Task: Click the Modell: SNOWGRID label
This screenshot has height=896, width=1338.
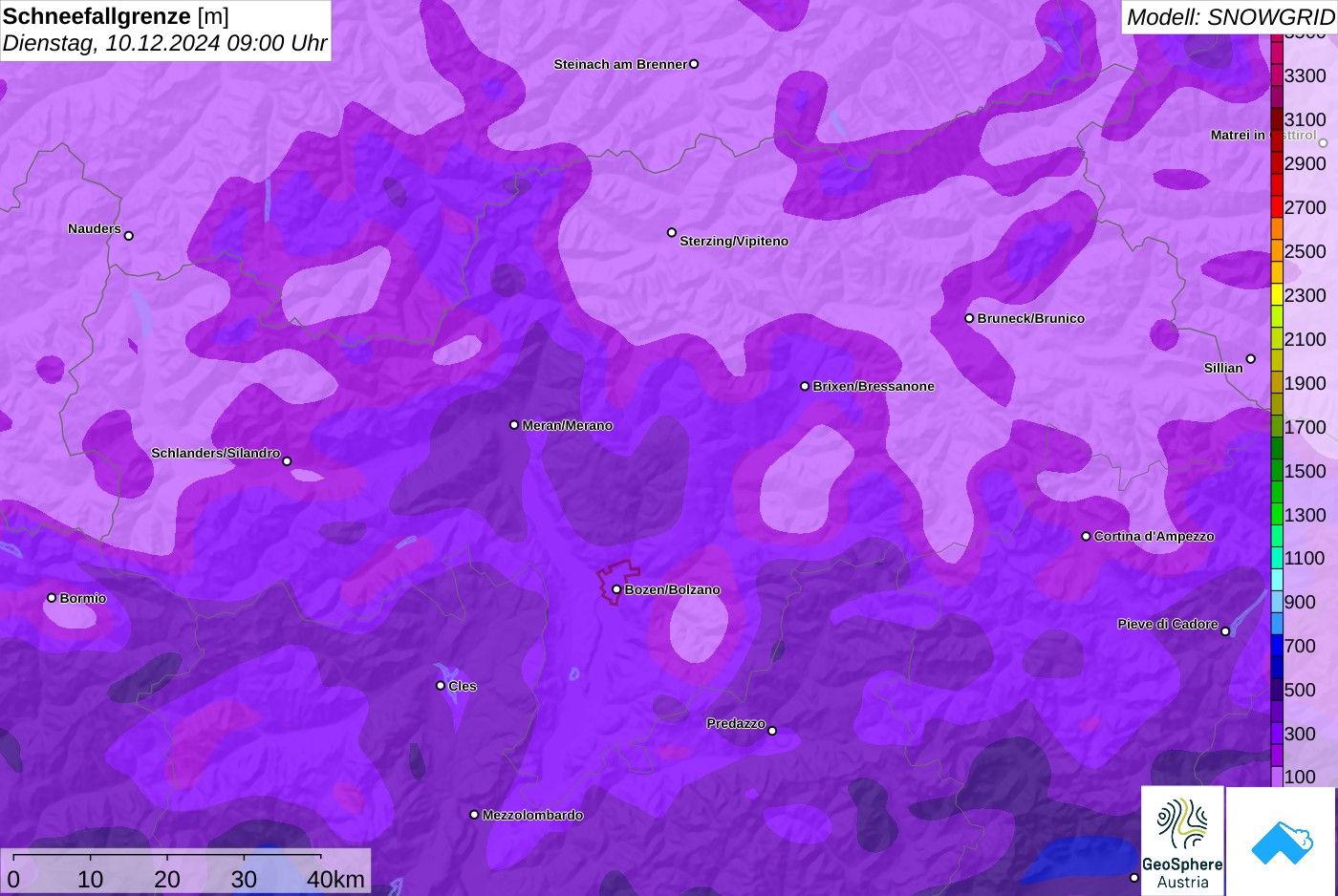Action: (x=1230, y=17)
